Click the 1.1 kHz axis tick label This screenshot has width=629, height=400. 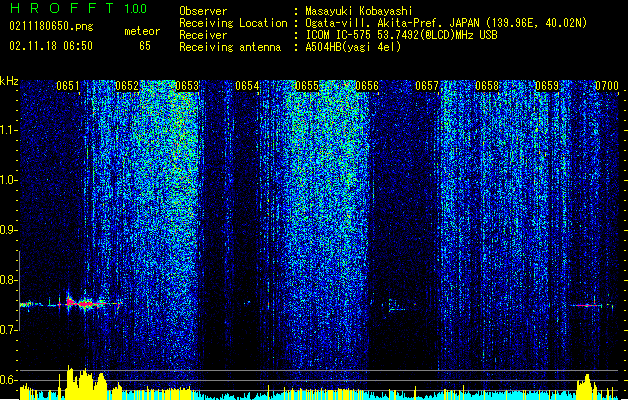9,131
